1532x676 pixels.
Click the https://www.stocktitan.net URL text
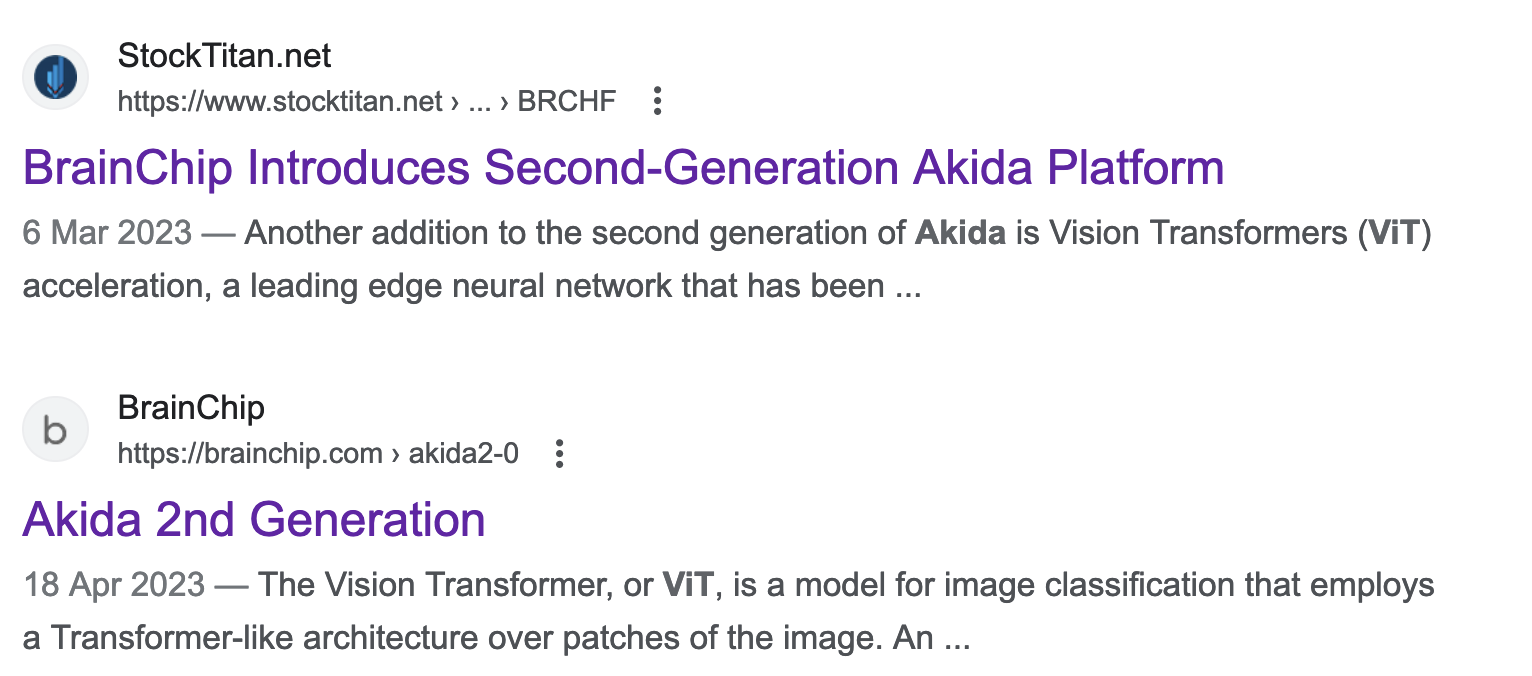[x=280, y=101]
